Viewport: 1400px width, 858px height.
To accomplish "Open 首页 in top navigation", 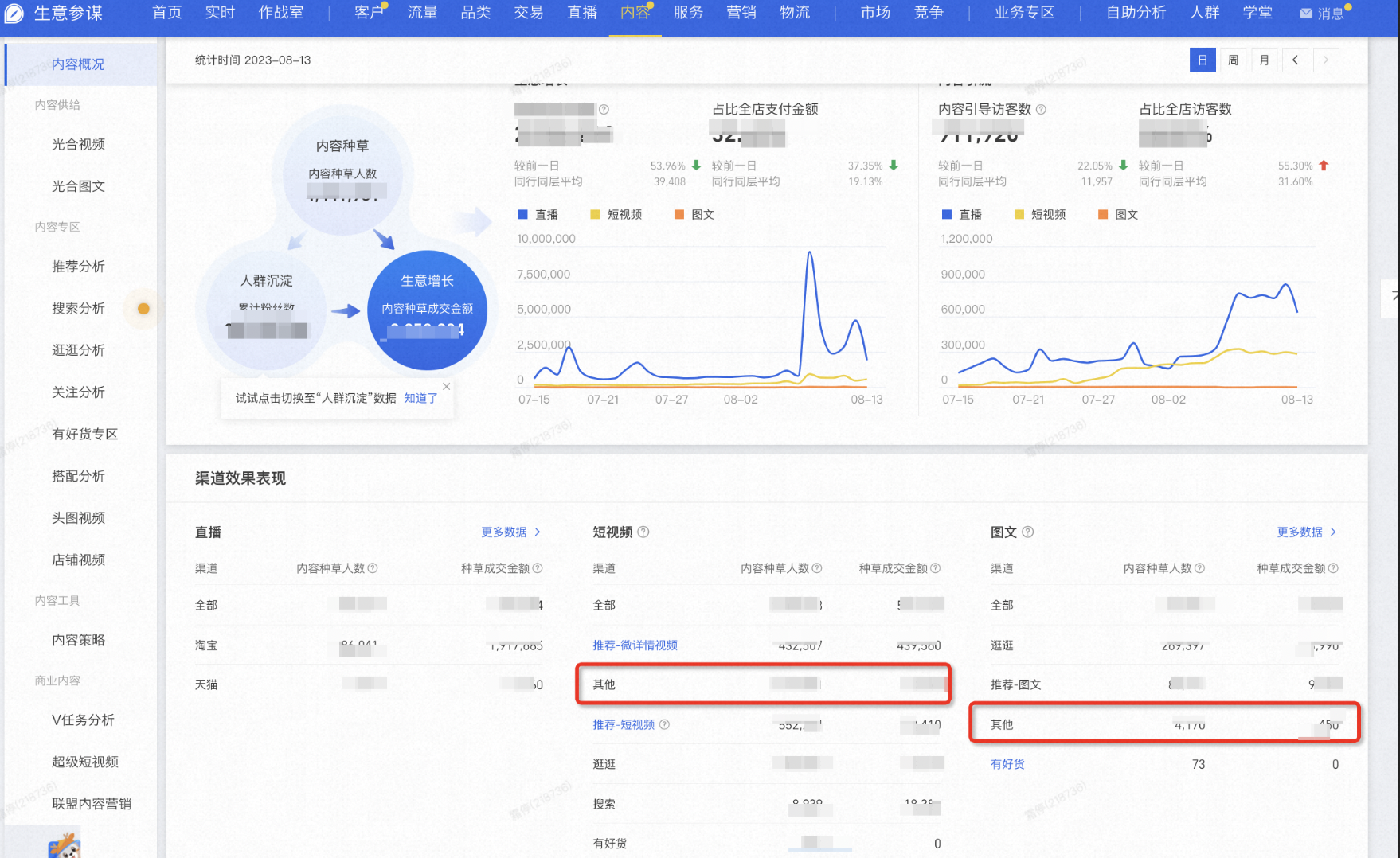I will coord(167,13).
